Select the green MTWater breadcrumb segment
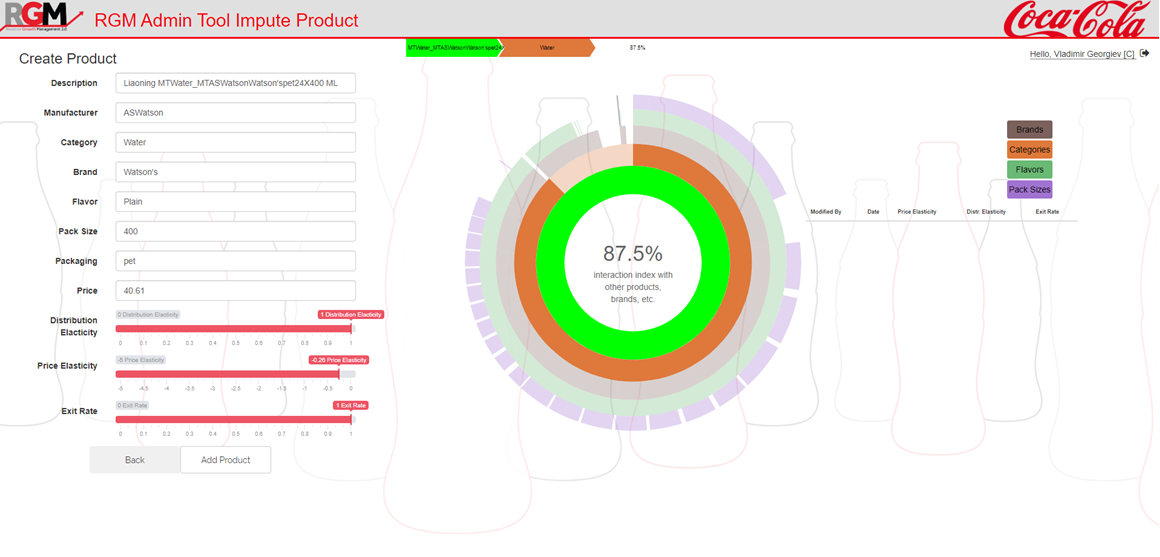 [452, 47]
